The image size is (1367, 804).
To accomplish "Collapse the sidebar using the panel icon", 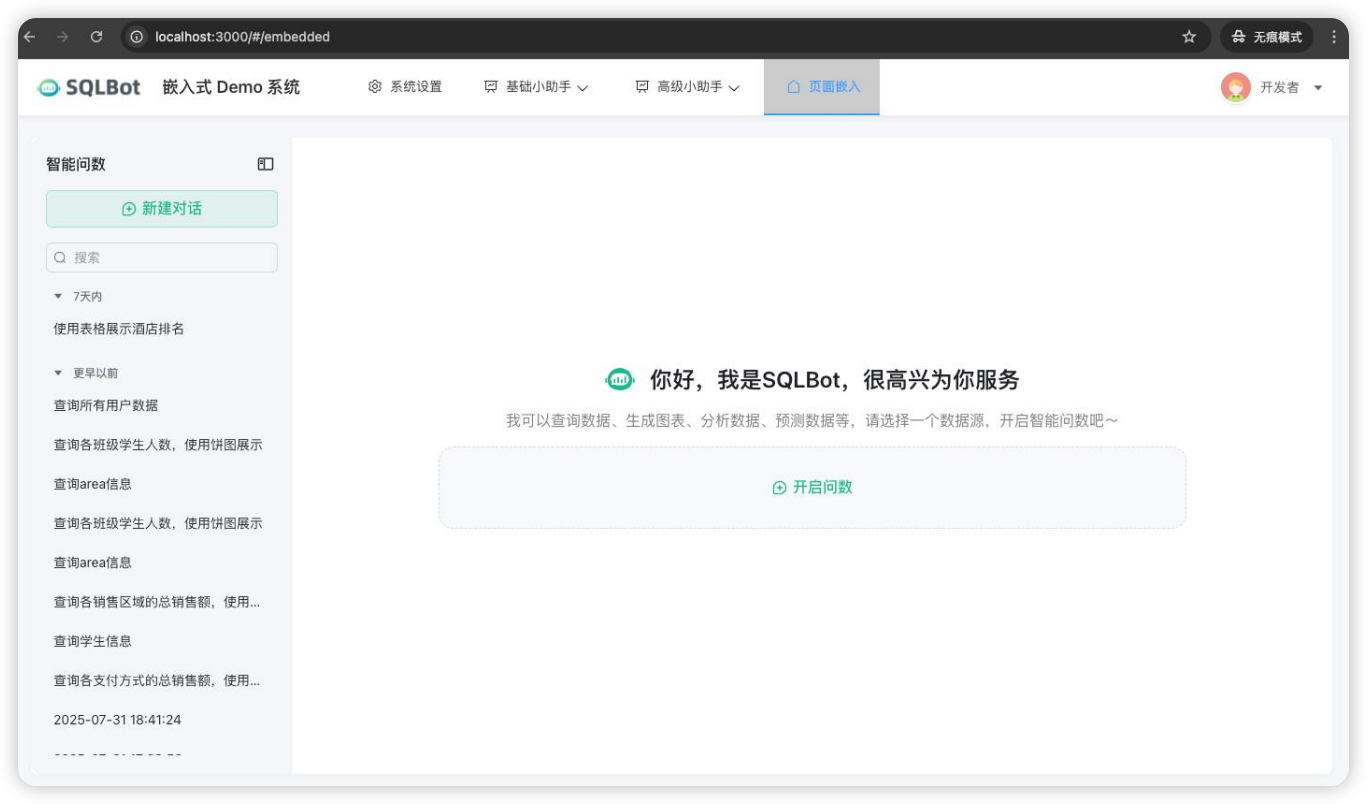I will click(266, 164).
